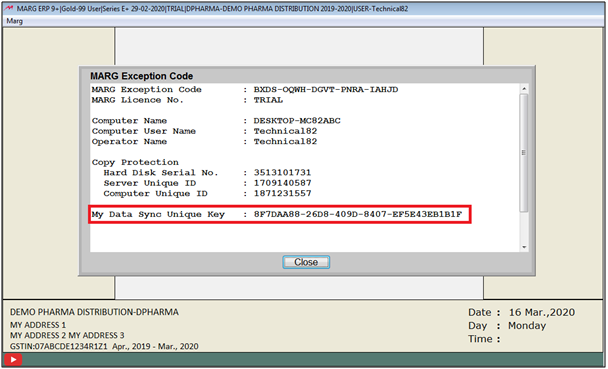Click the hard disk serial 3513101731
The image size is (608, 369).
[282, 173]
